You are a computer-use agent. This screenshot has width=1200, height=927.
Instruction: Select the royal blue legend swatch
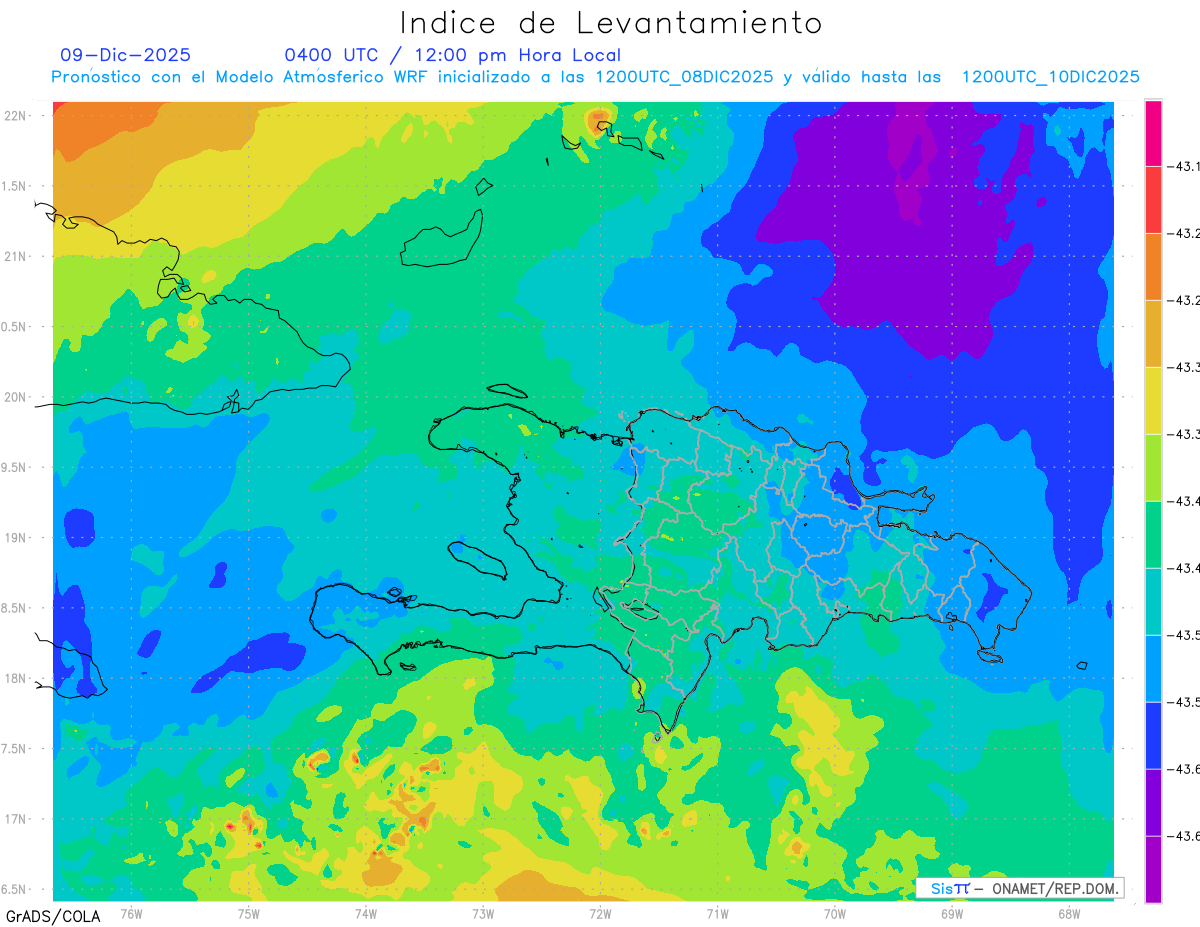pos(1153,736)
